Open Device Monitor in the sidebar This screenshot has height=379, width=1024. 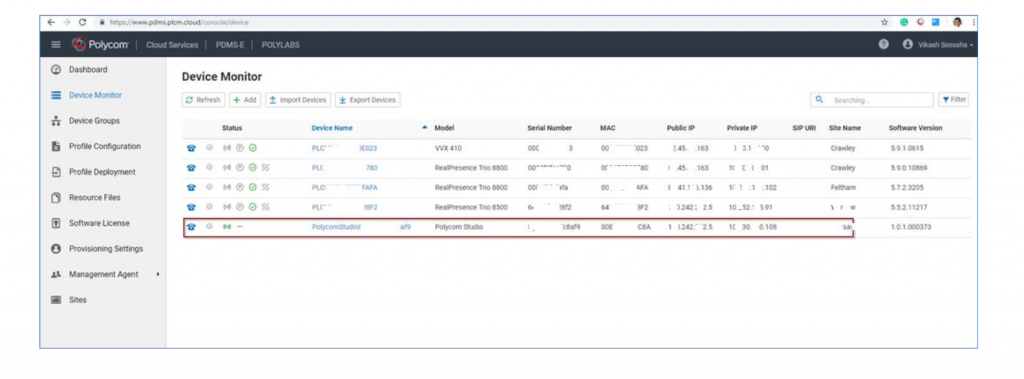(95, 95)
